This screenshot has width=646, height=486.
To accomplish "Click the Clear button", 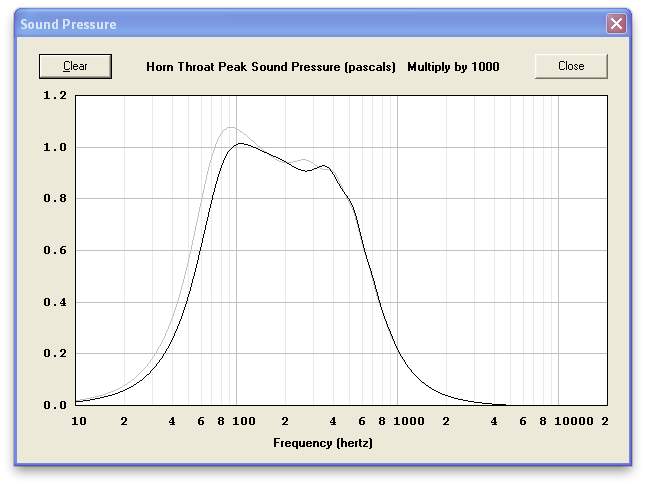I will [x=75, y=66].
